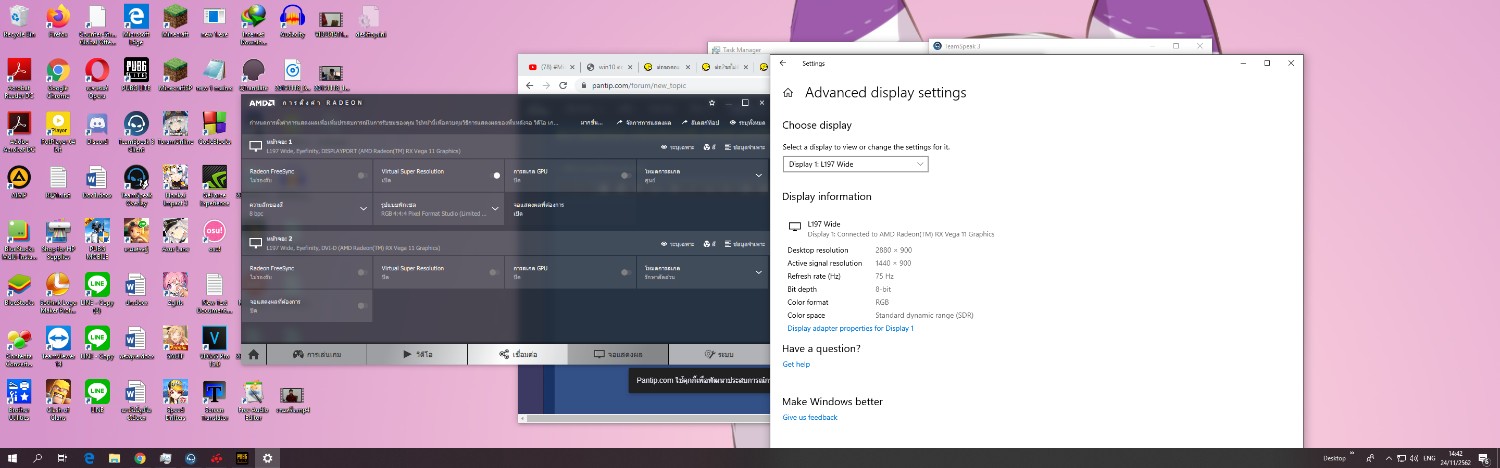Toggle Radeon FreeSync for display 1
Screen dimensions: 1500x468
pos(361,175)
